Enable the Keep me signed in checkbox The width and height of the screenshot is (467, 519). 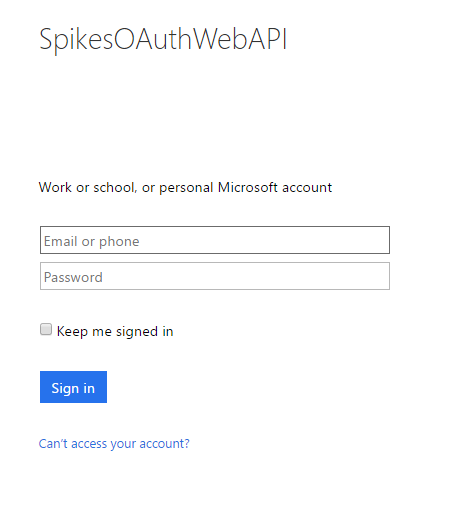(46, 329)
